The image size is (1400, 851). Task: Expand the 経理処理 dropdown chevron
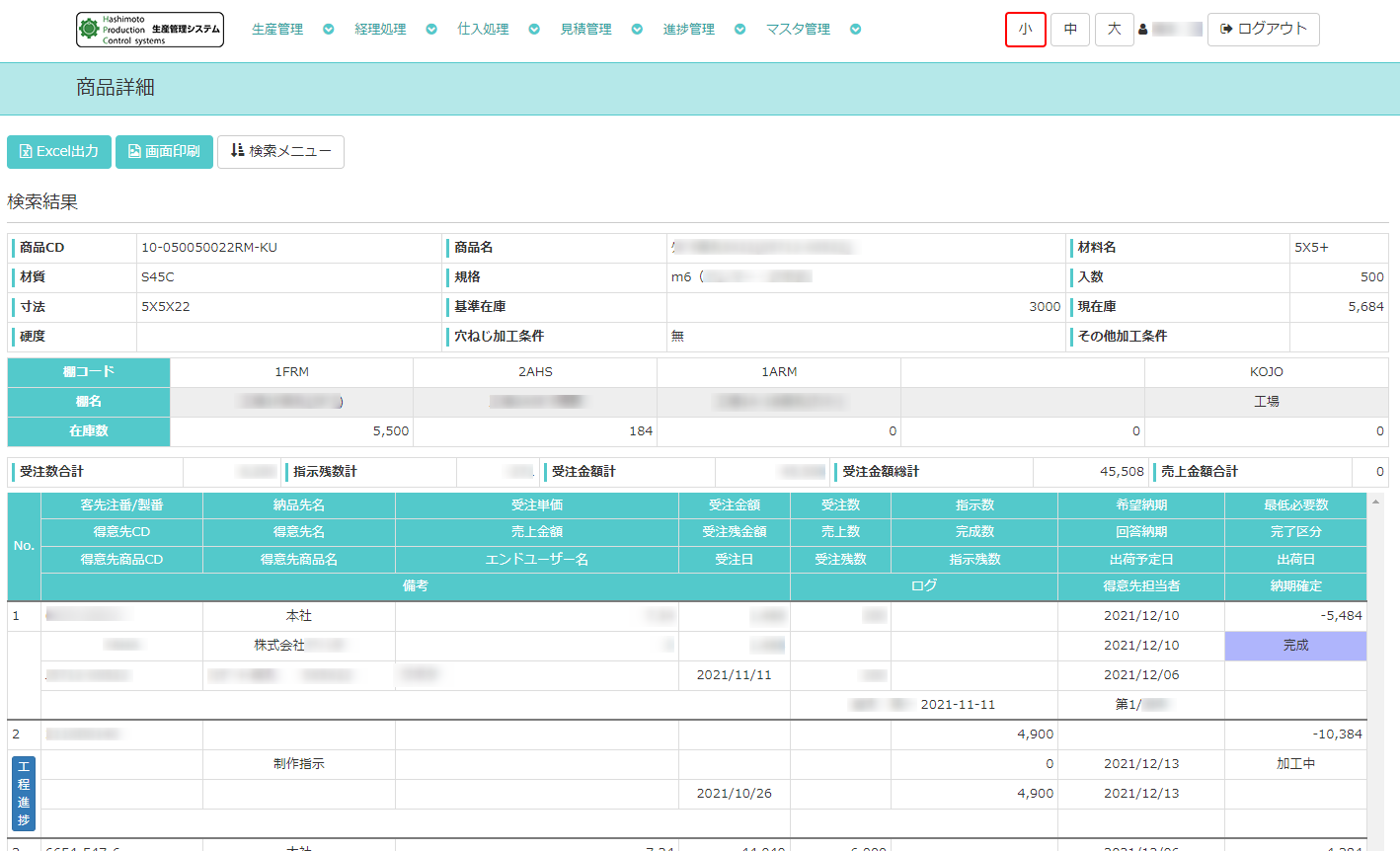coord(431,30)
